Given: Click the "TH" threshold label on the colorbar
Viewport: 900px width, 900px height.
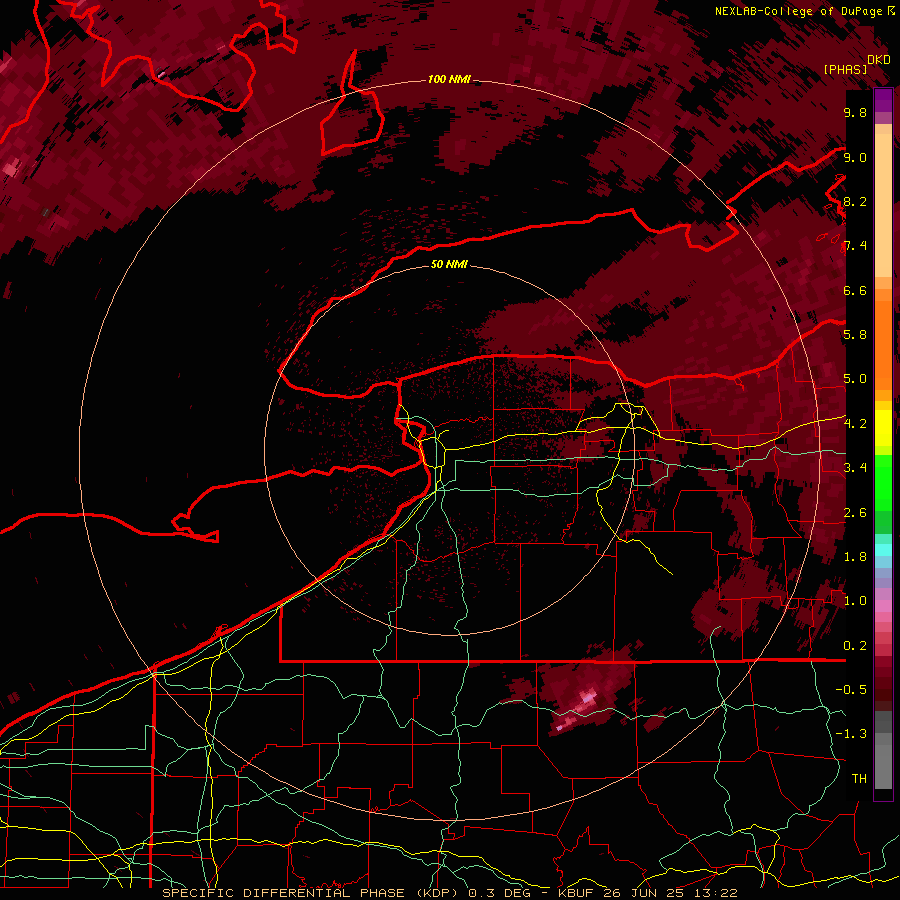Looking at the screenshot, I should (859, 779).
